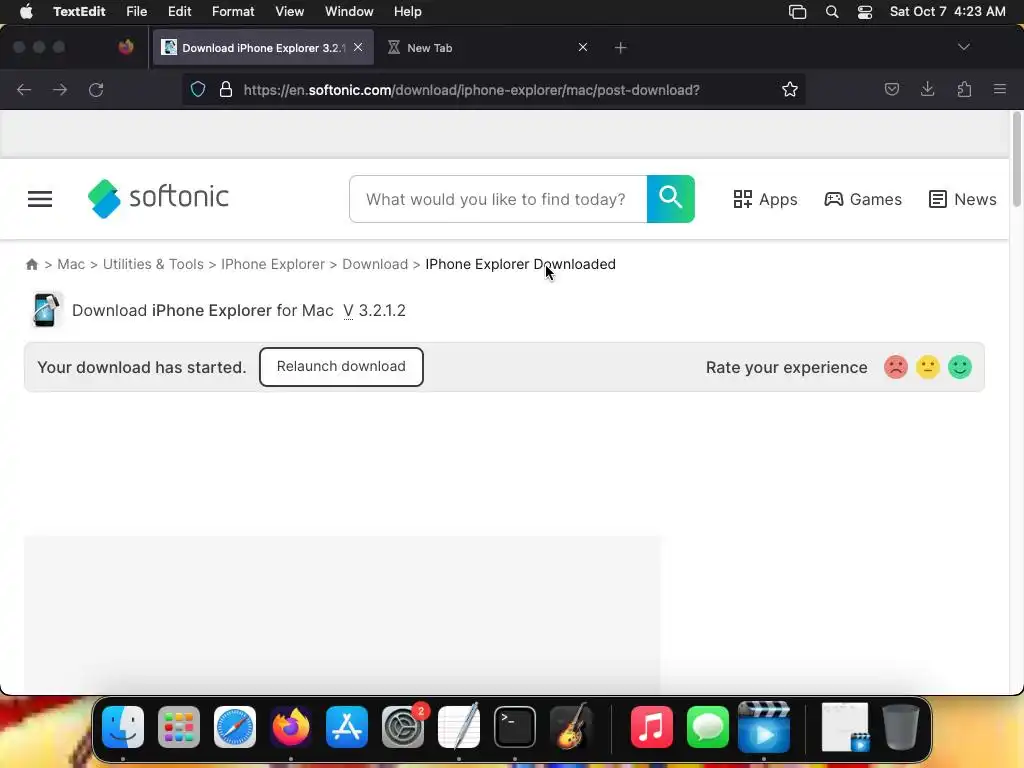Open the Games section

[863, 199]
